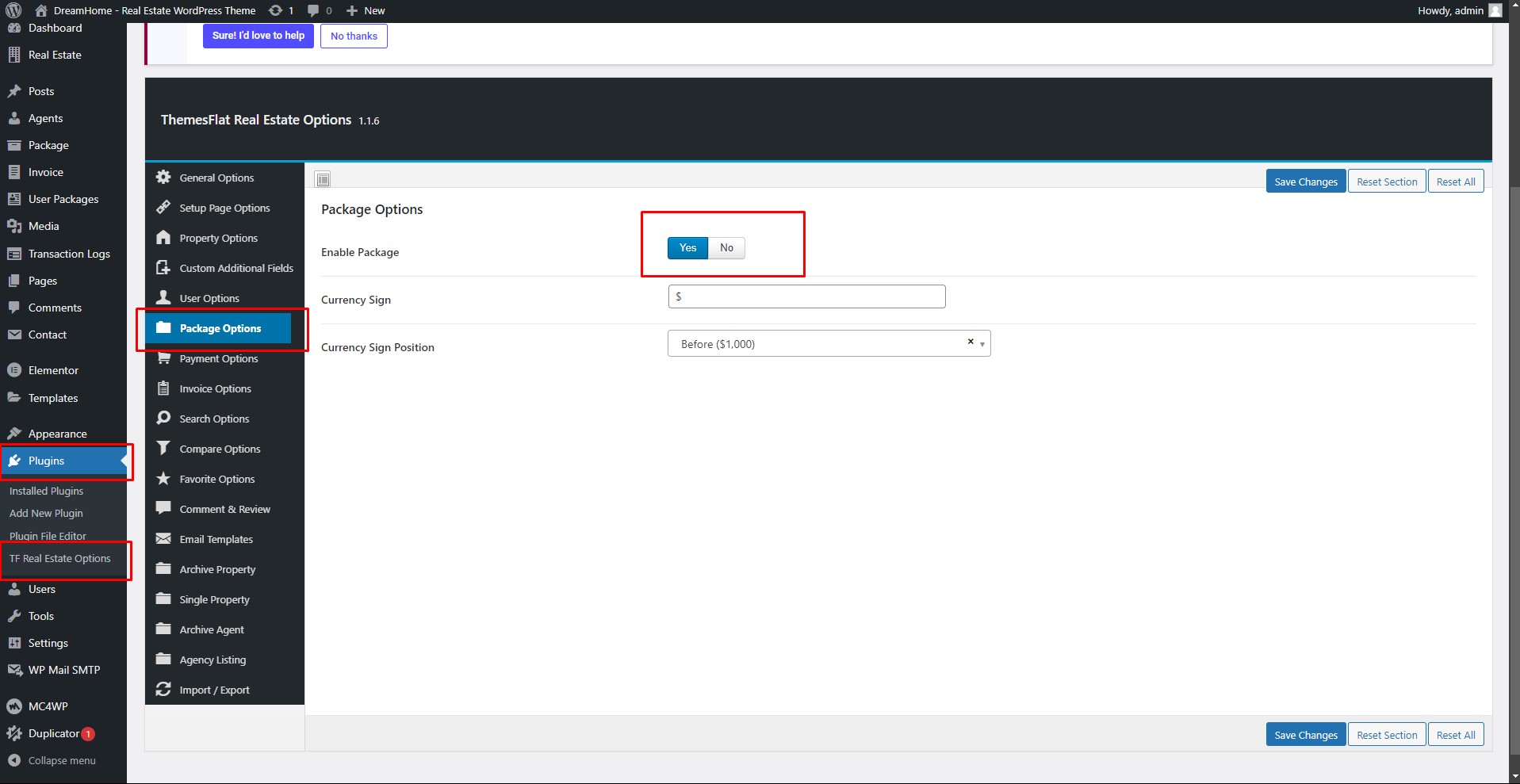Open Dashboard in the sidebar
The width and height of the screenshot is (1520, 784).
(x=63, y=28)
